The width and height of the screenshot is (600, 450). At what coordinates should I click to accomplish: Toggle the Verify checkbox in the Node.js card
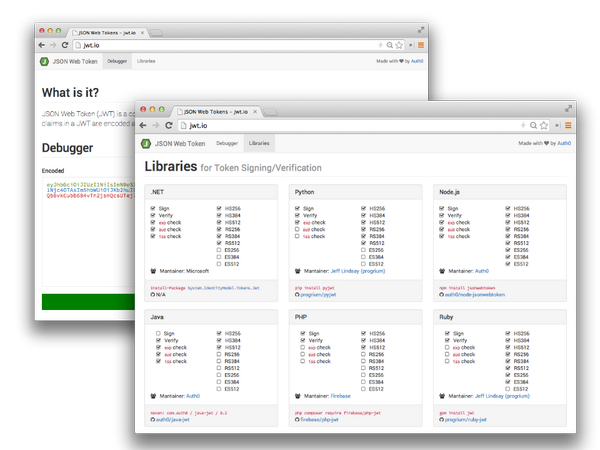click(x=441, y=215)
